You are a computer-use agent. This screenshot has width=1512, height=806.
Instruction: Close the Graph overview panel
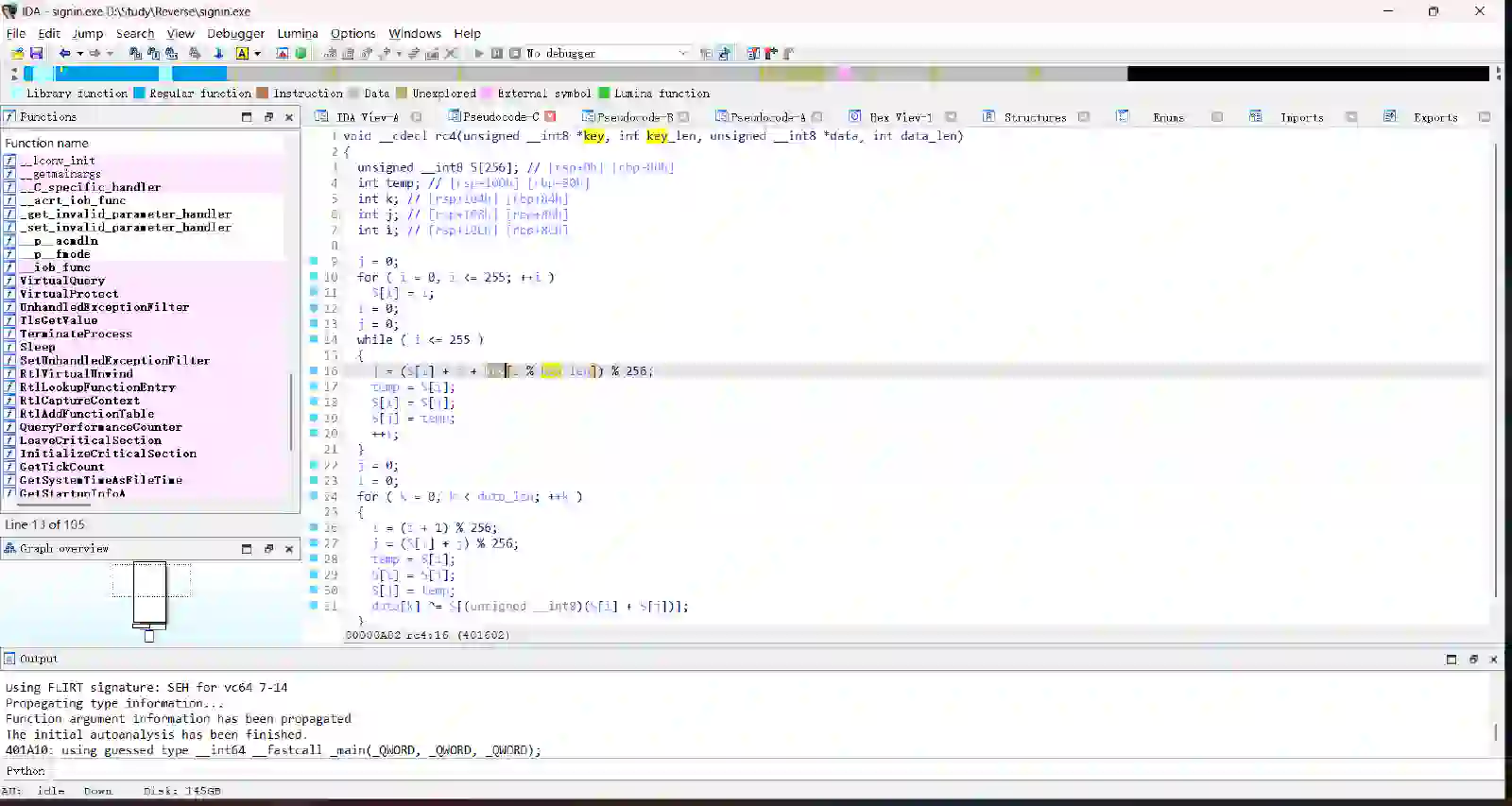point(289,549)
